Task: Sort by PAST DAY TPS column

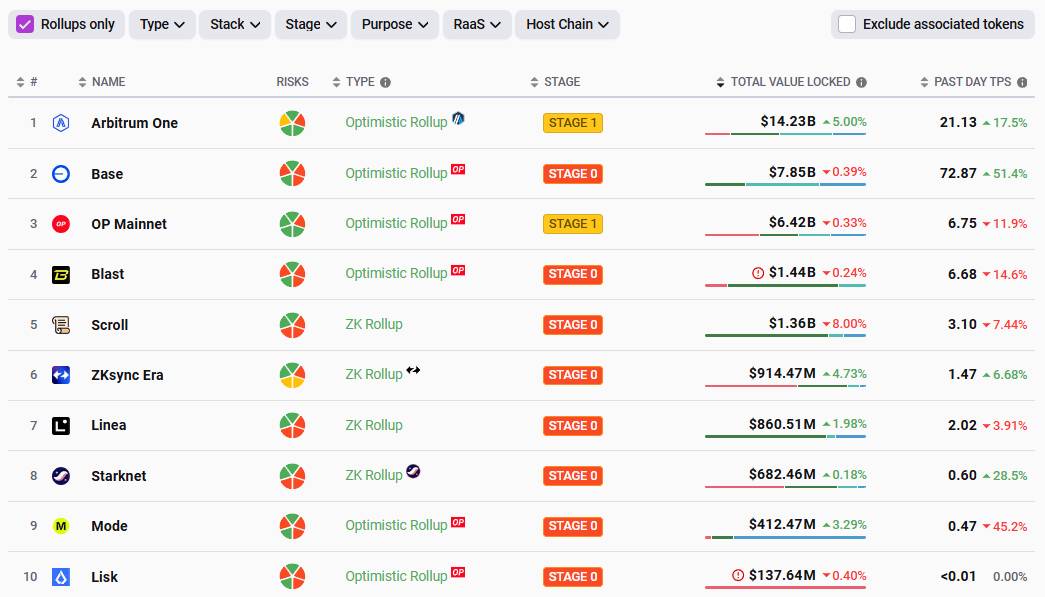Action: coord(966,82)
